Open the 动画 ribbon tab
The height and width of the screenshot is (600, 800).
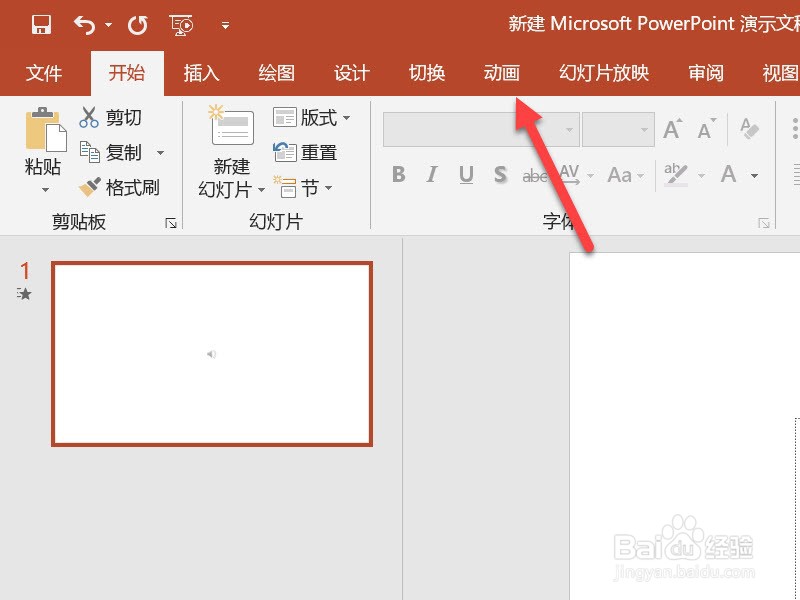[502, 73]
